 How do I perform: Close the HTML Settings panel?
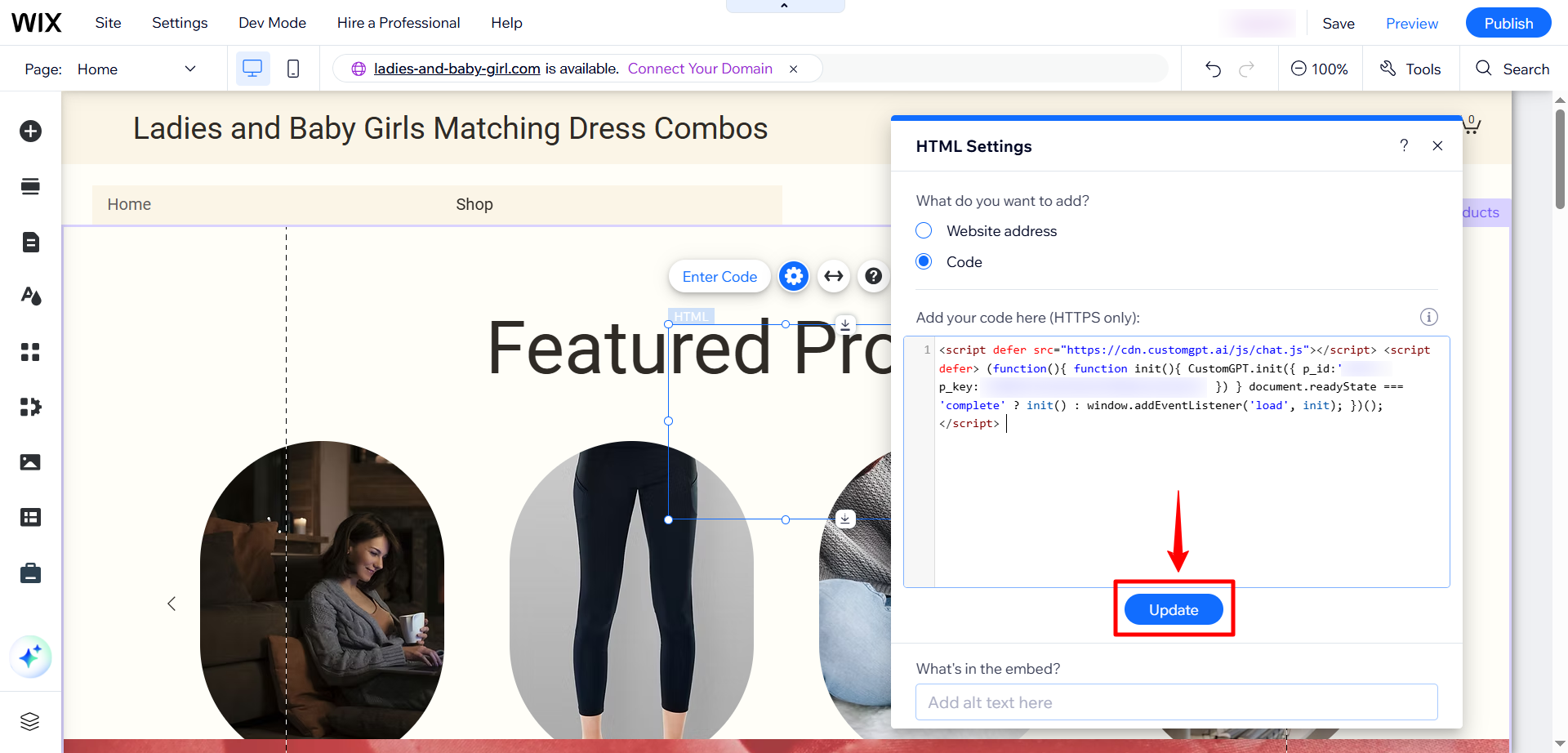pyautogui.click(x=1437, y=145)
